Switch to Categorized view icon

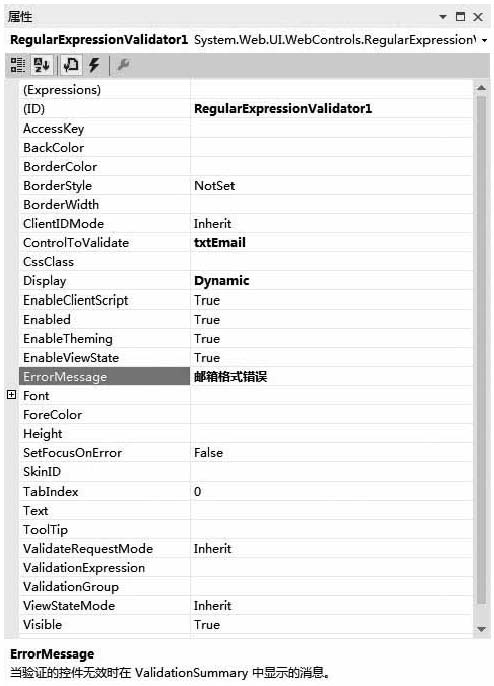click(x=18, y=65)
